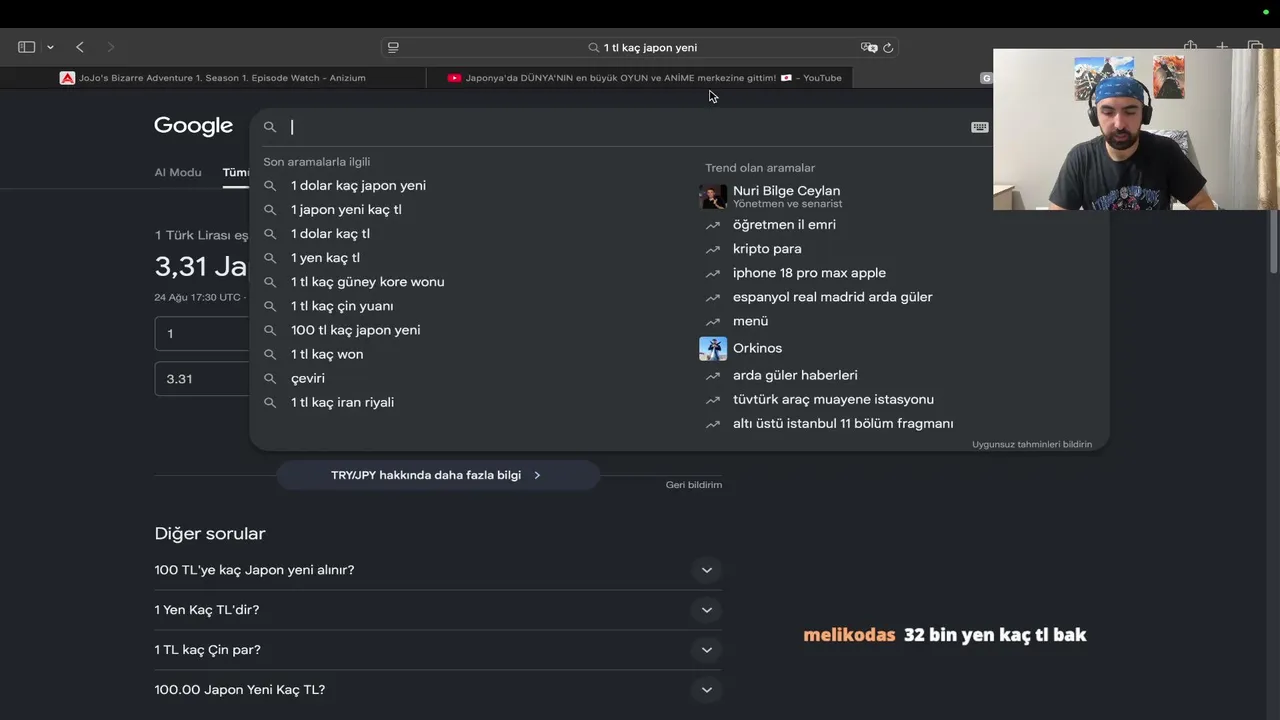
Task: Select trending 'iphone 18 pro max apple'
Action: [x=809, y=272]
